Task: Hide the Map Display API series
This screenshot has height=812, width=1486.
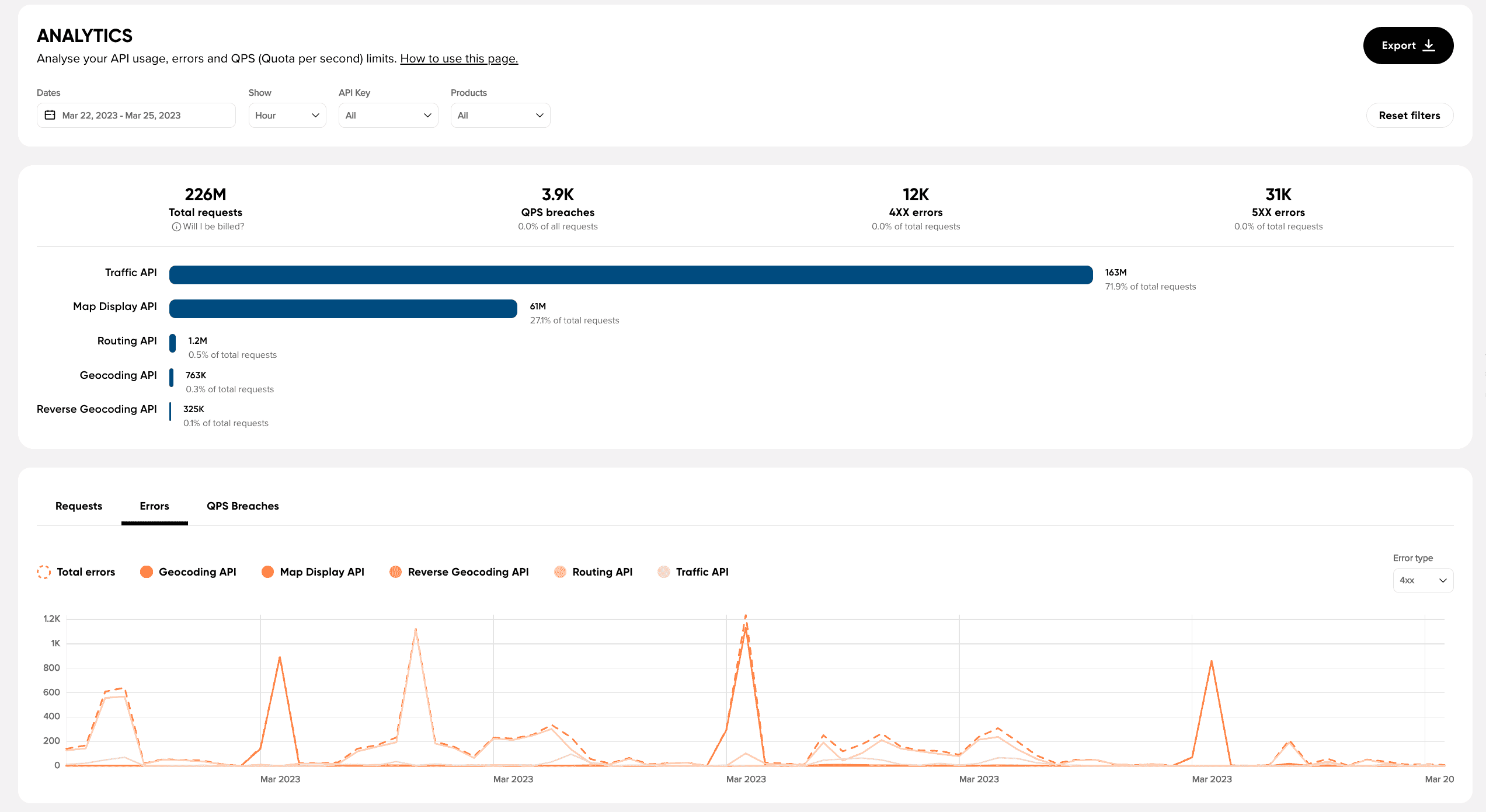Action: coord(267,572)
